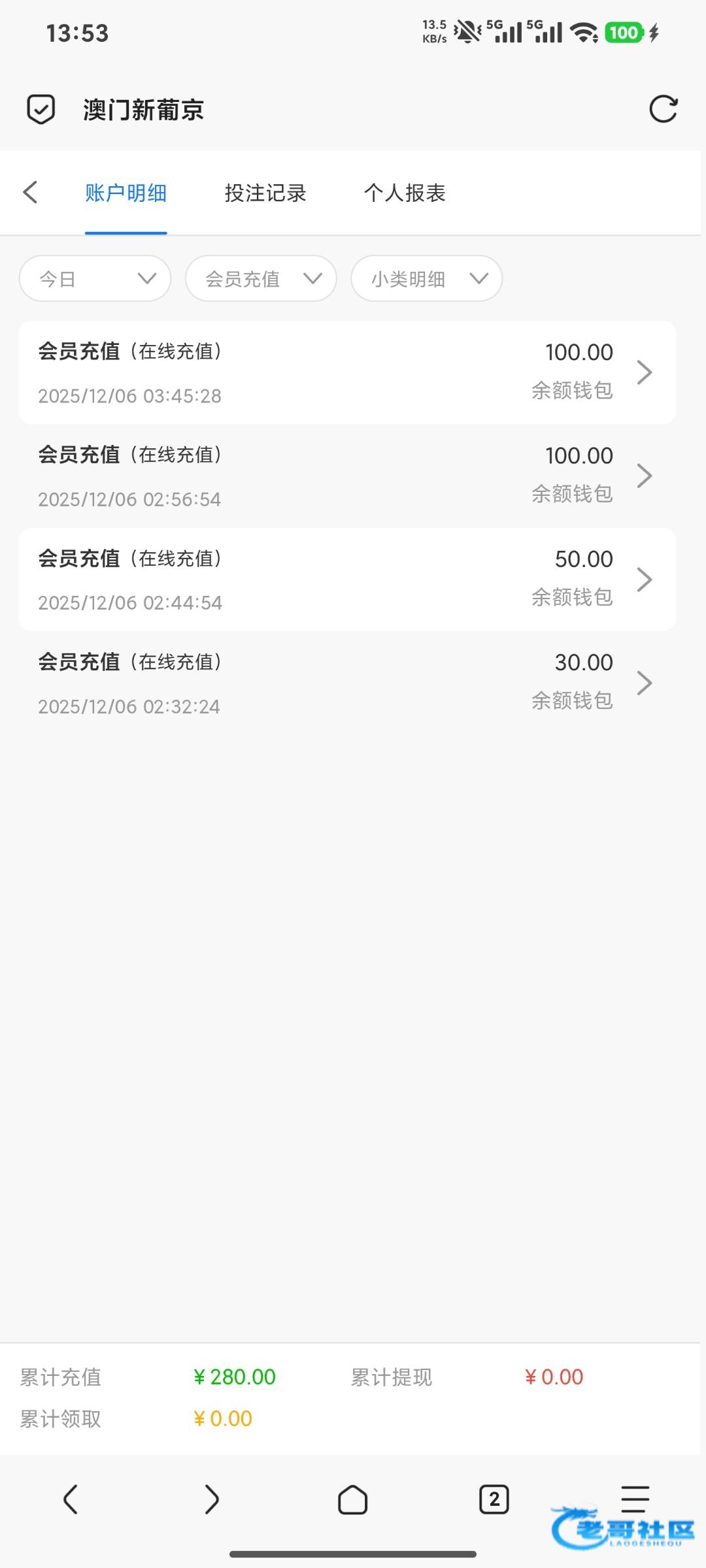Open the browser tabs switcher
The image size is (706, 1568).
point(494,1499)
